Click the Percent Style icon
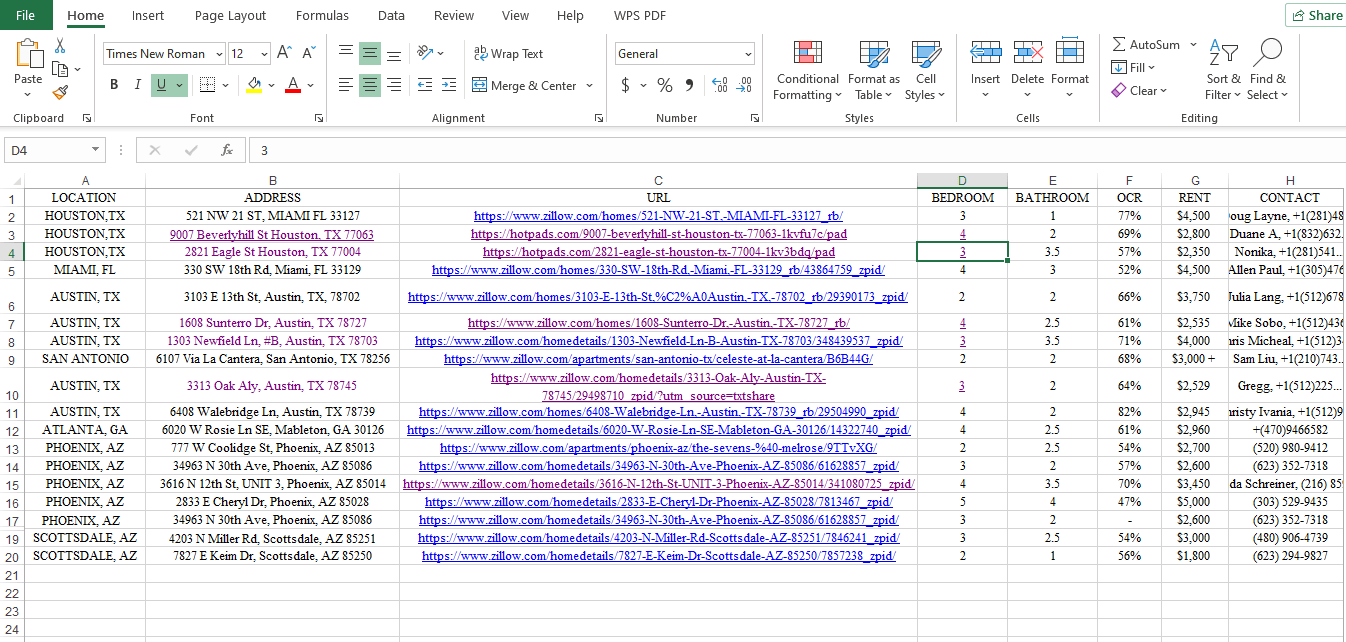 pos(664,86)
